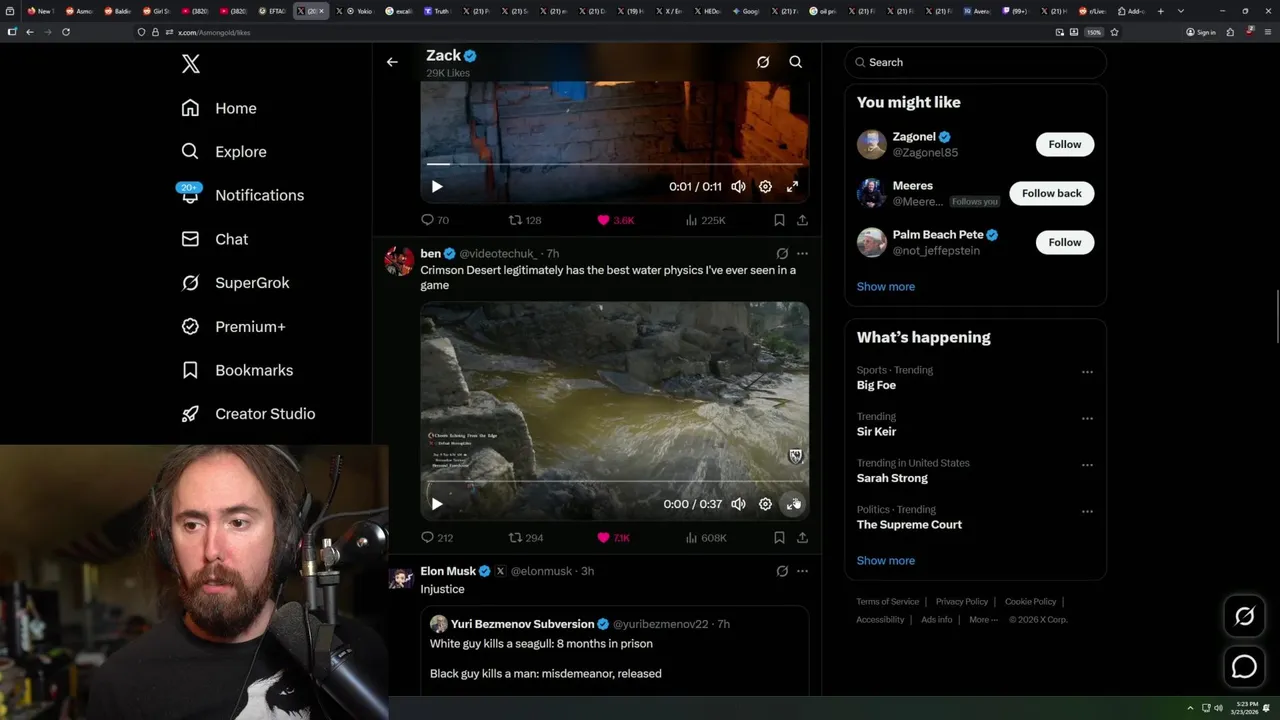Open Elon Musk's profile name link
Screen dimensions: 1280x720
[x=448, y=571]
